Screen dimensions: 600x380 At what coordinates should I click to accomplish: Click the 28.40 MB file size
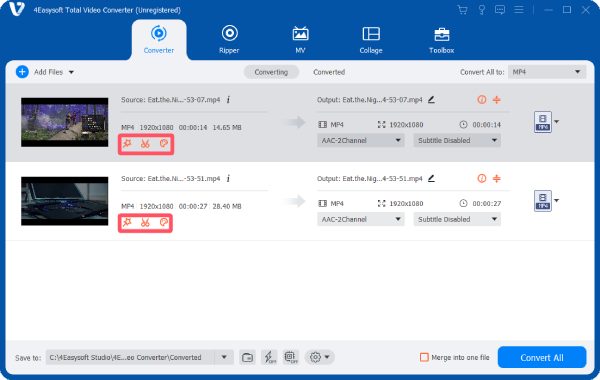227,206
